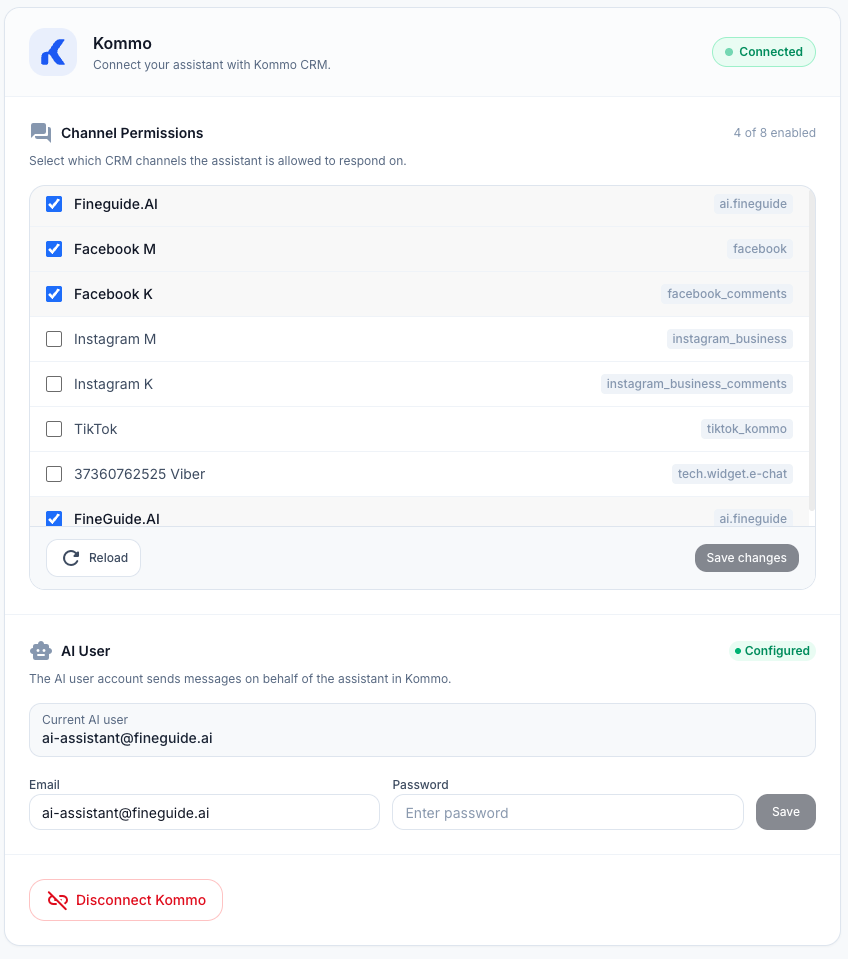The image size is (848, 959).
Task: Click the unlink icon on Disconnect Kommo
Action: [58, 900]
